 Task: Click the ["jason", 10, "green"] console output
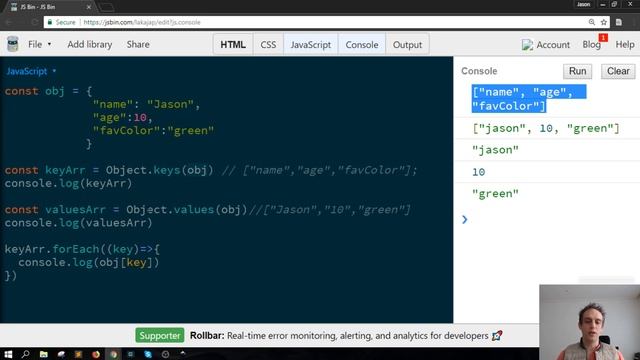coord(546,128)
